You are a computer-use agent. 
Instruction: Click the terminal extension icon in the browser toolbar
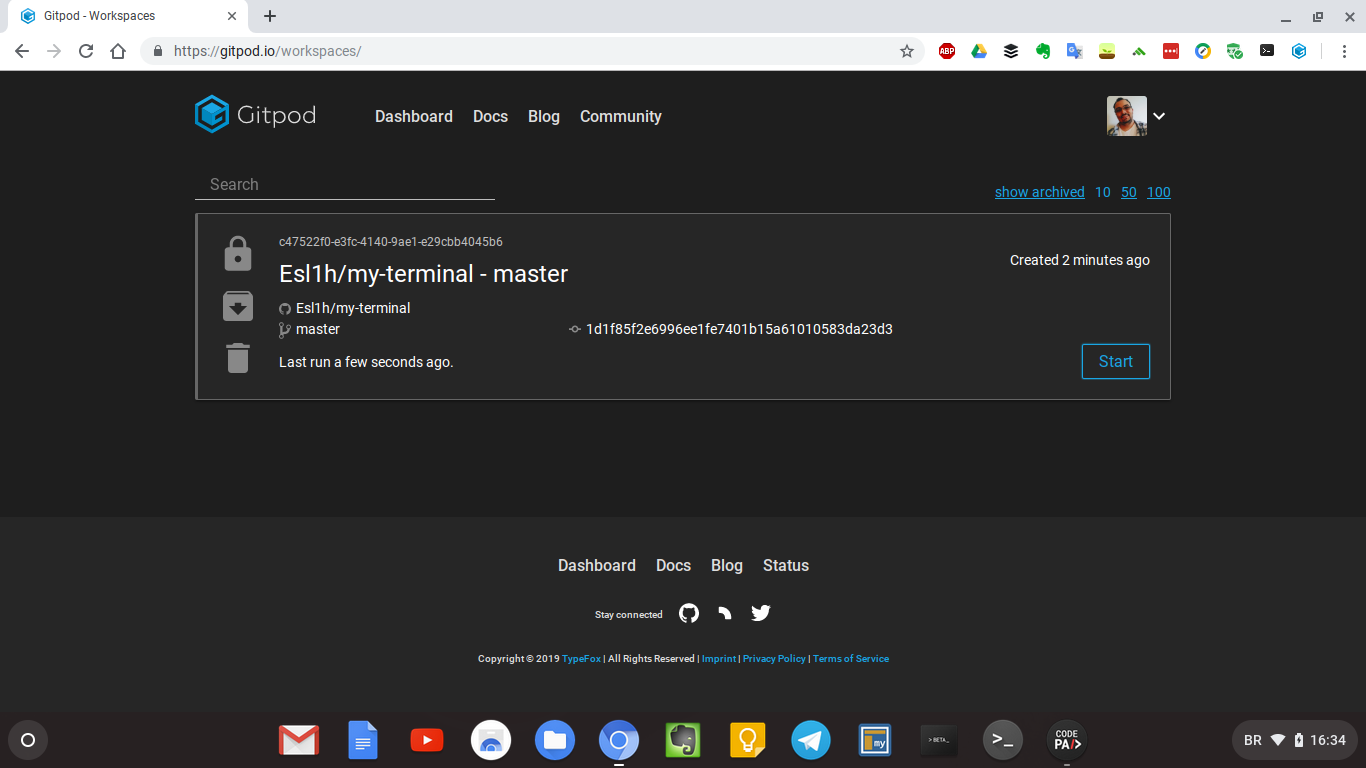click(x=1267, y=51)
